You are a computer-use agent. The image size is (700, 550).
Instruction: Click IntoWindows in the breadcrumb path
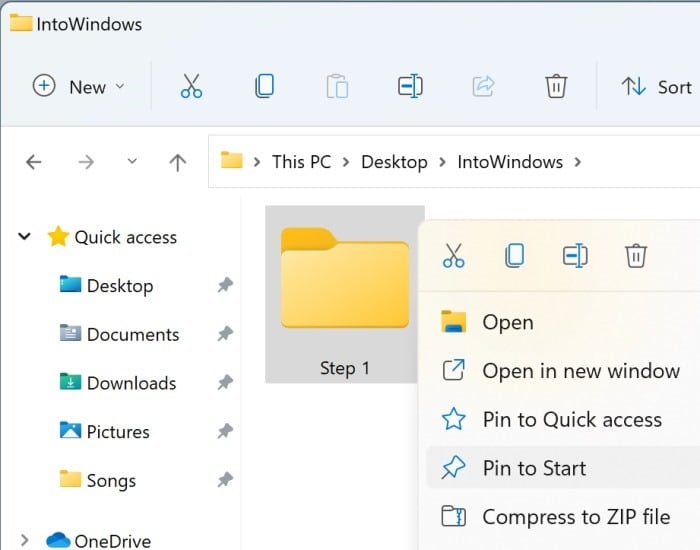pos(510,162)
